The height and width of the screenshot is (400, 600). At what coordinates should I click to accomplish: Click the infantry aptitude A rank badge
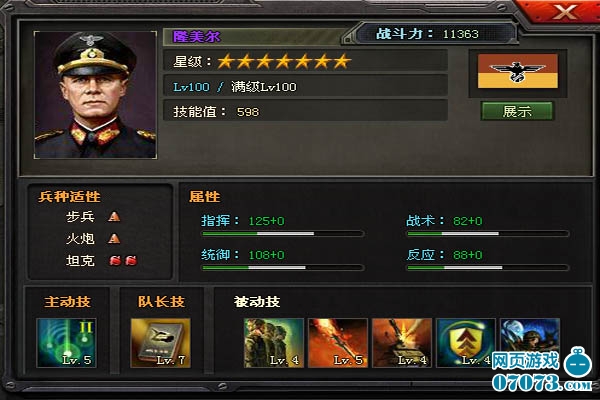(114, 217)
